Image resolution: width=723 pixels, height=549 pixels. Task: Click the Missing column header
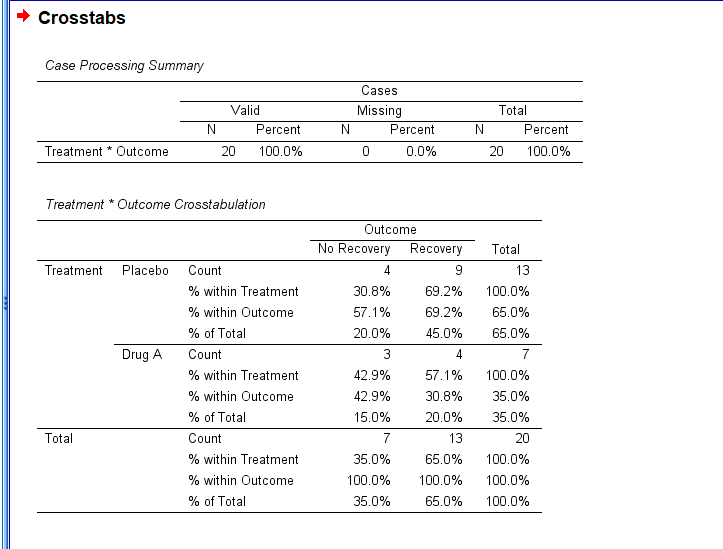(x=379, y=110)
